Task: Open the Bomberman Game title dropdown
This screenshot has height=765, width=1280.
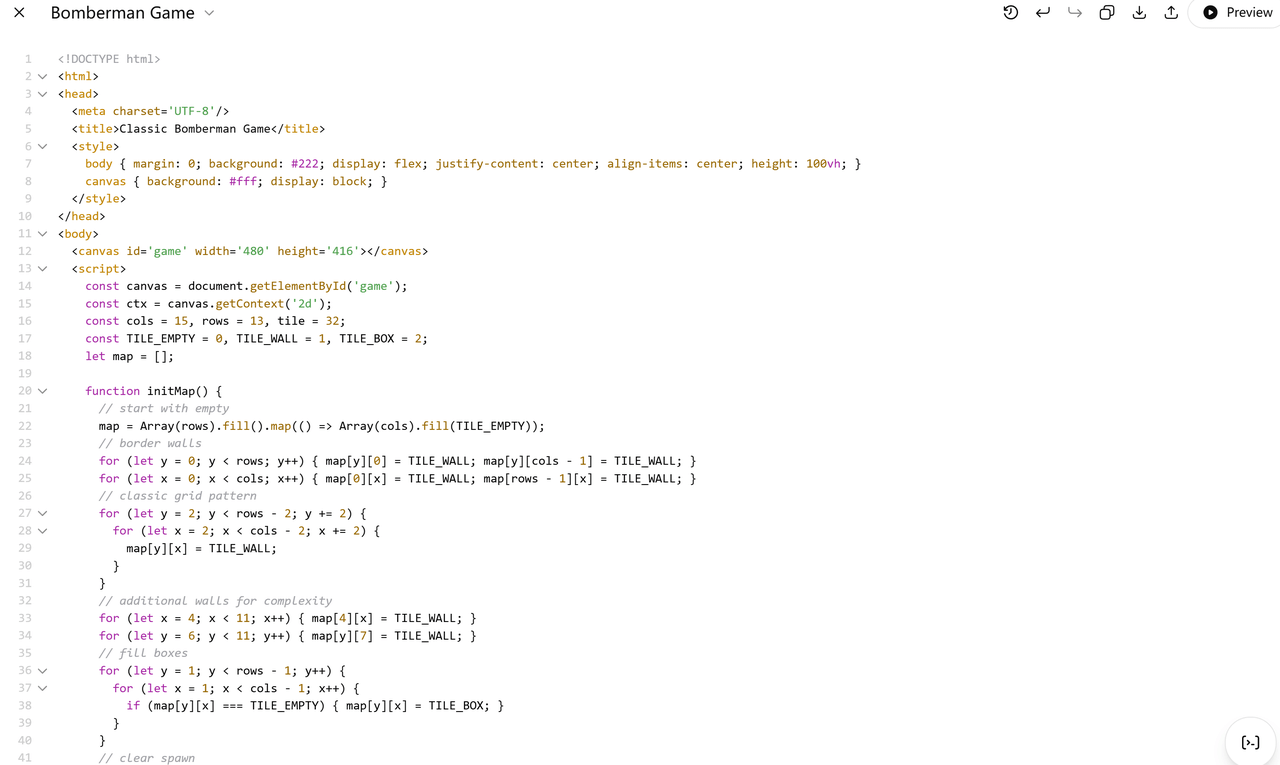Action: point(209,13)
